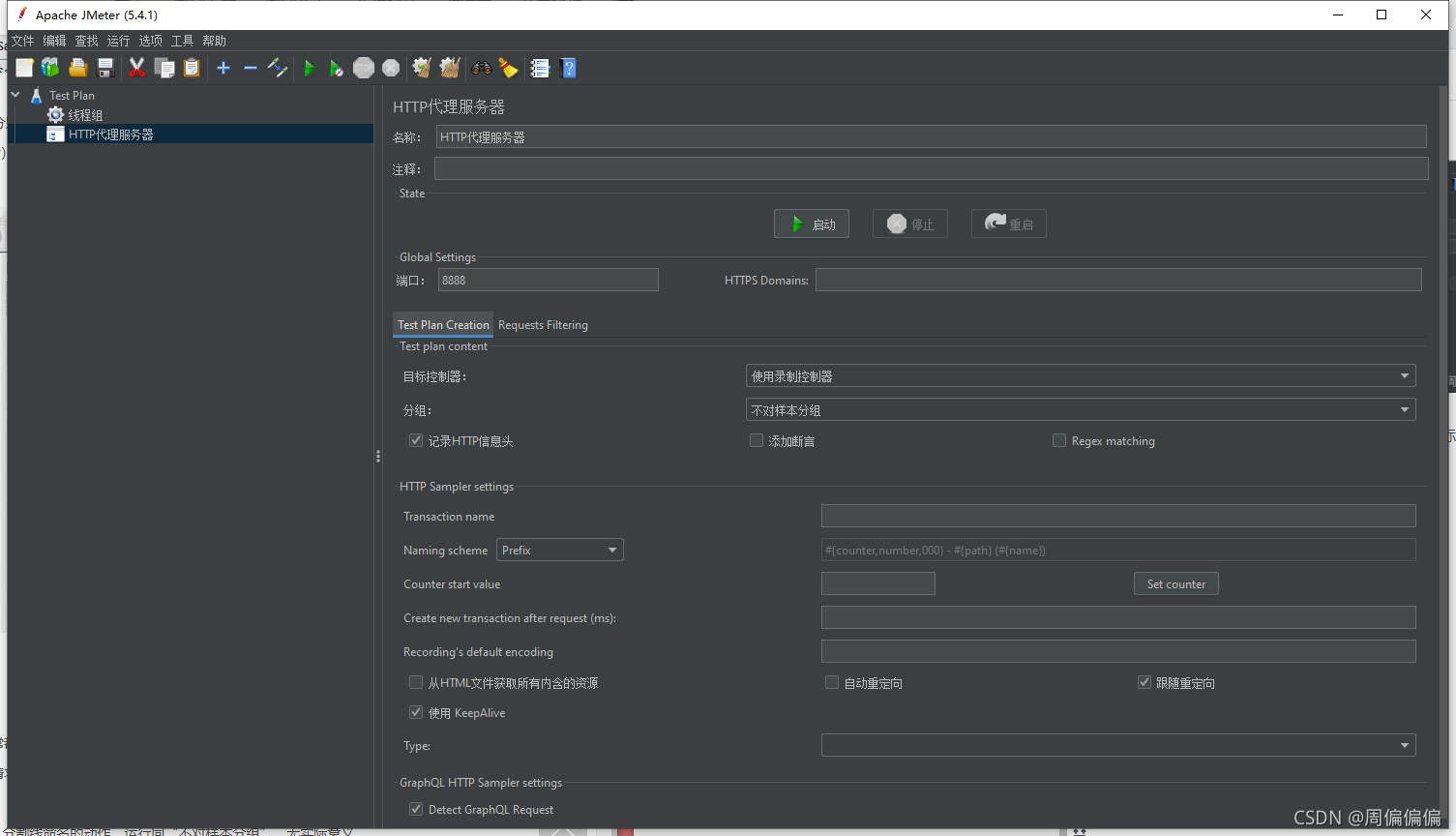
Task: Click the Test Plan flask icon in tree
Action: (x=36, y=96)
